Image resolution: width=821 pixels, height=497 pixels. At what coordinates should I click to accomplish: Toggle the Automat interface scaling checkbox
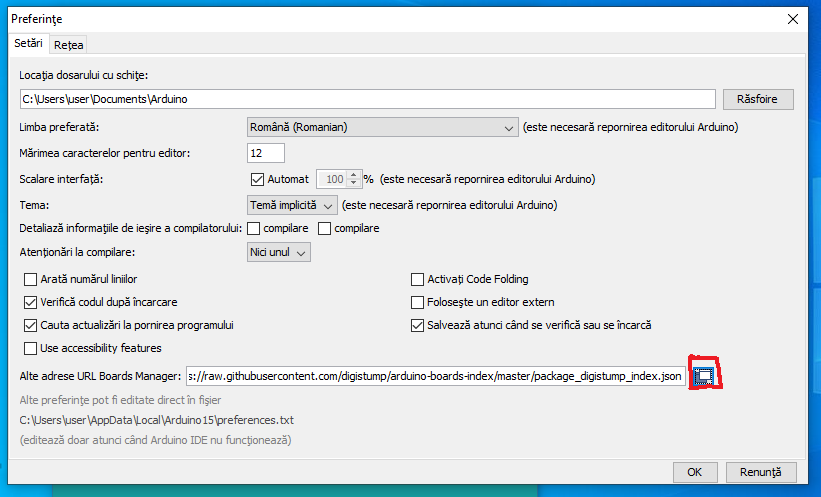(x=257, y=179)
